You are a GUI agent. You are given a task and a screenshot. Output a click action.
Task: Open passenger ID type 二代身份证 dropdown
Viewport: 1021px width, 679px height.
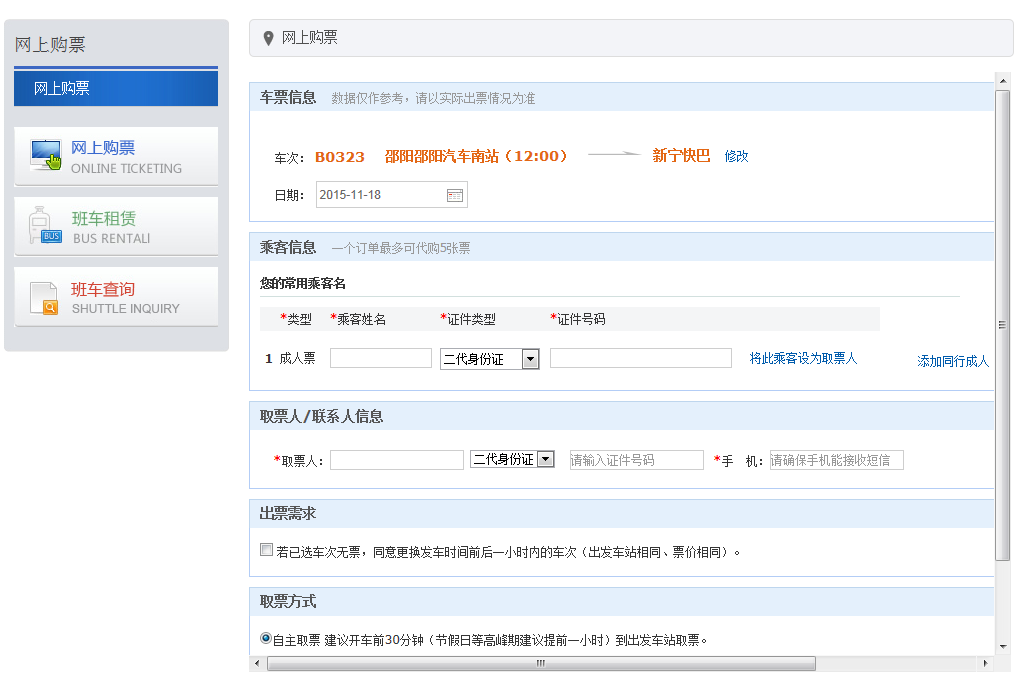489,359
